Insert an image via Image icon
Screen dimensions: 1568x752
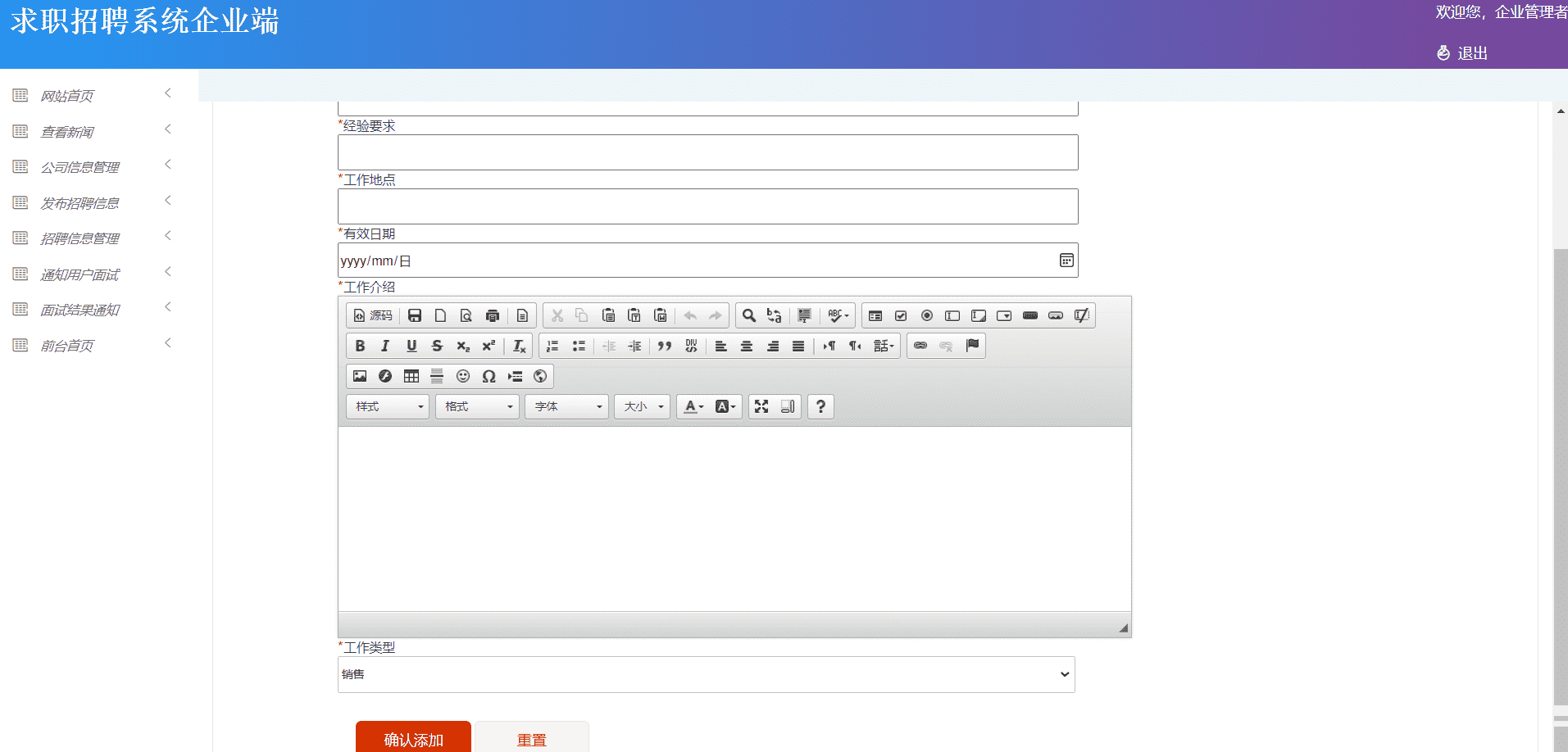(360, 376)
